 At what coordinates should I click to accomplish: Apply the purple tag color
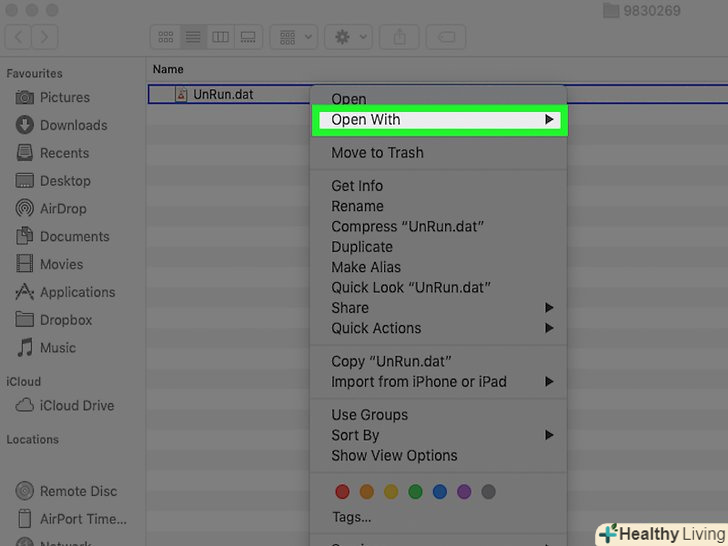[464, 492]
